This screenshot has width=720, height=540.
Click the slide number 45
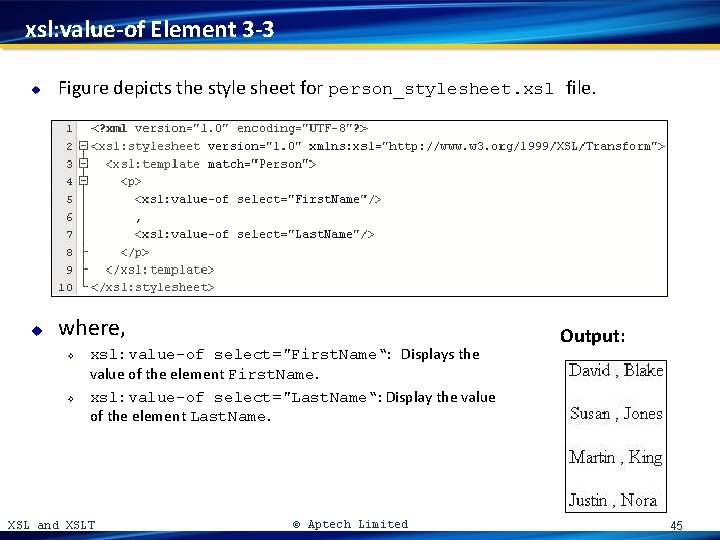(x=676, y=525)
